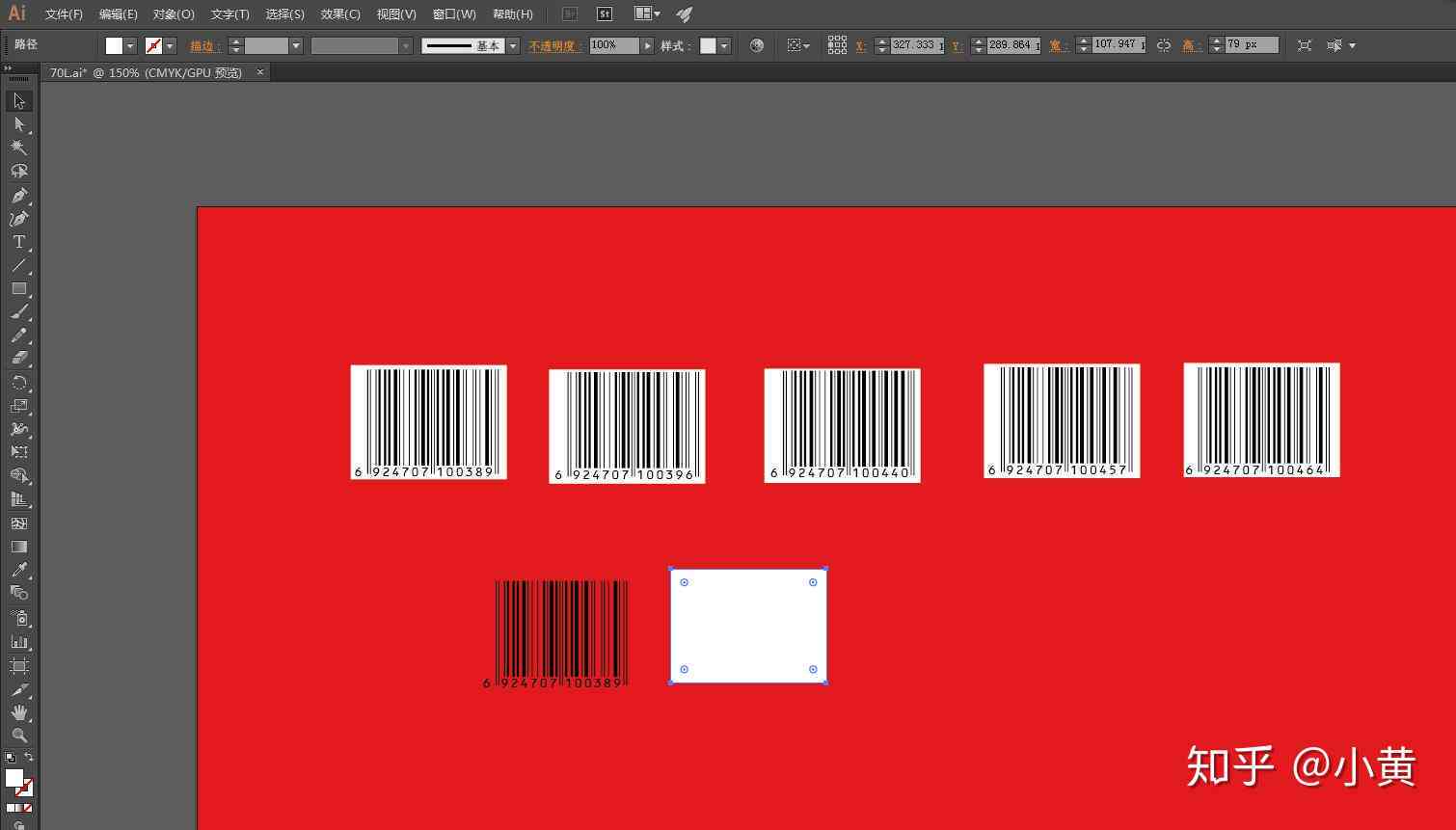Toggle constrain width and height proportions link

coord(1164,45)
